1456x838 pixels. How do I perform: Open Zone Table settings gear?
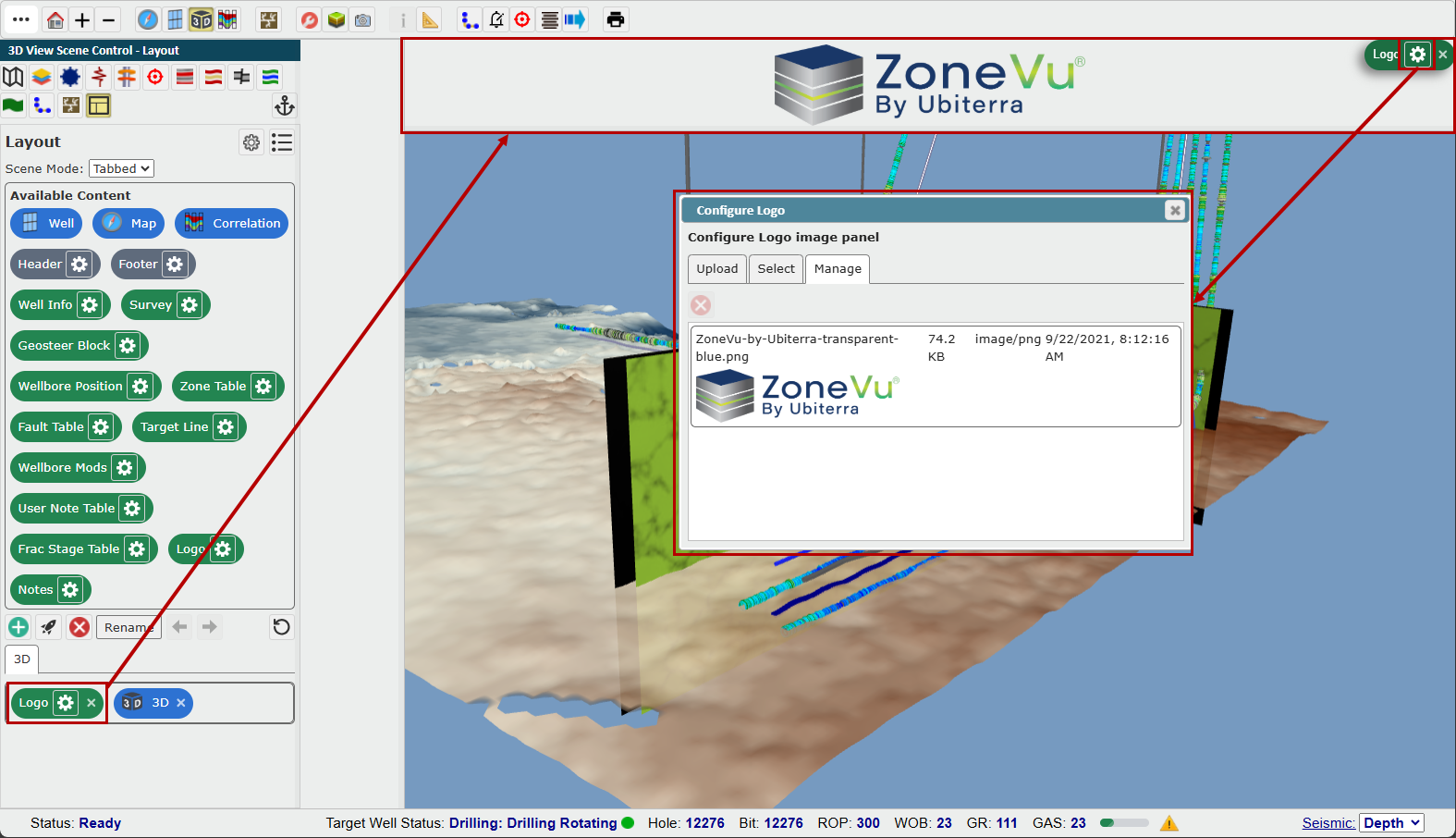click(x=263, y=386)
